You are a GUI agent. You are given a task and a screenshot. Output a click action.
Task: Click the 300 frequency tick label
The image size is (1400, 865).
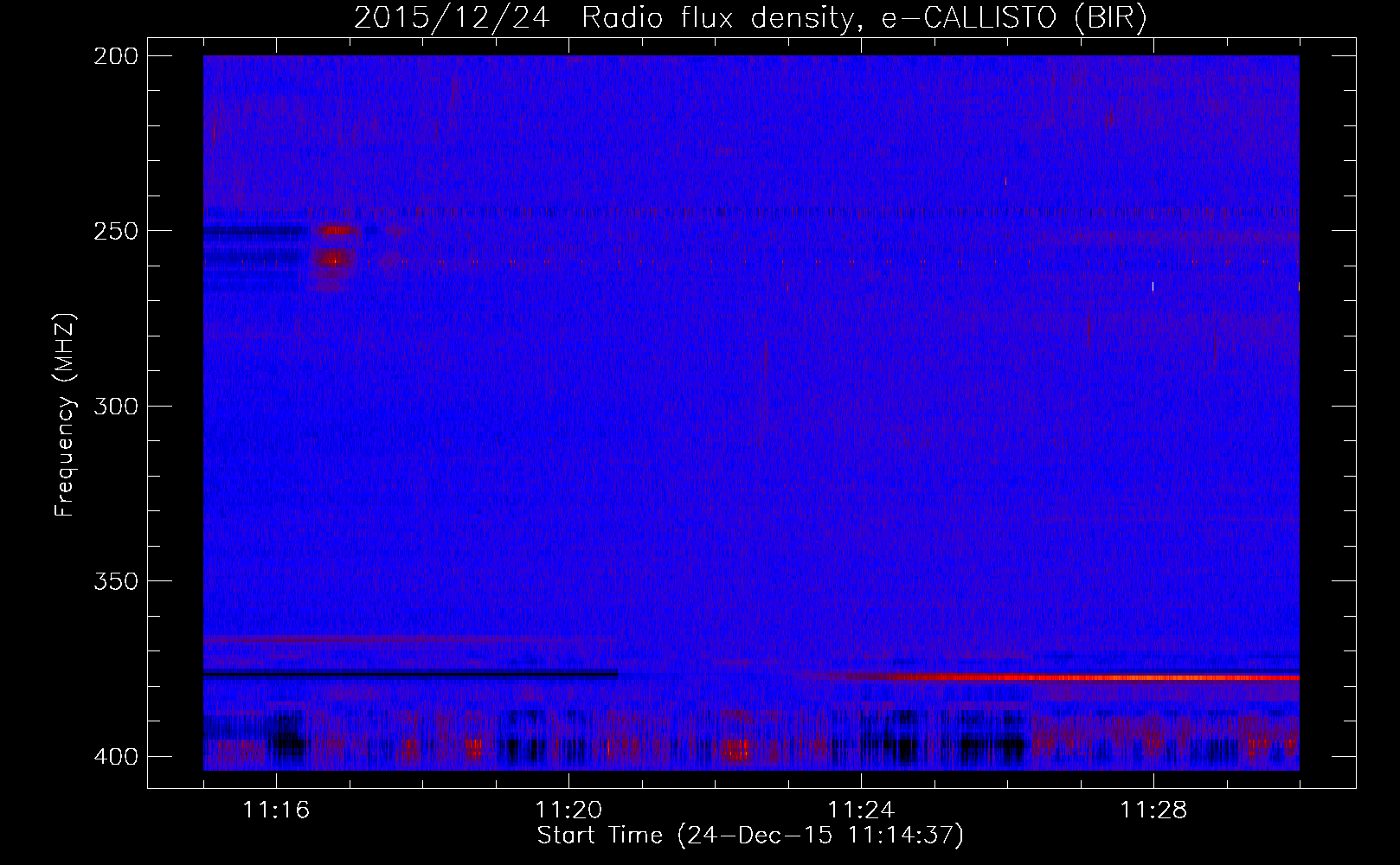[x=114, y=406]
